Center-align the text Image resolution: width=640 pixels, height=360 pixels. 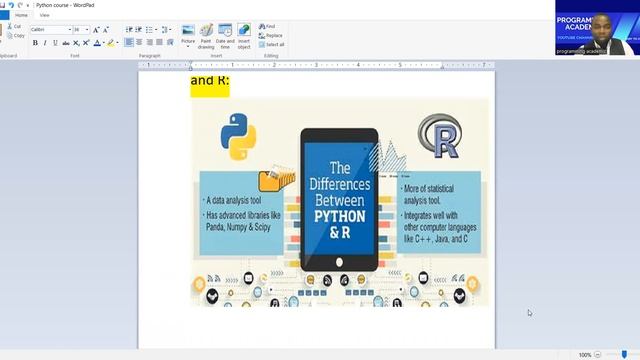click(139, 42)
